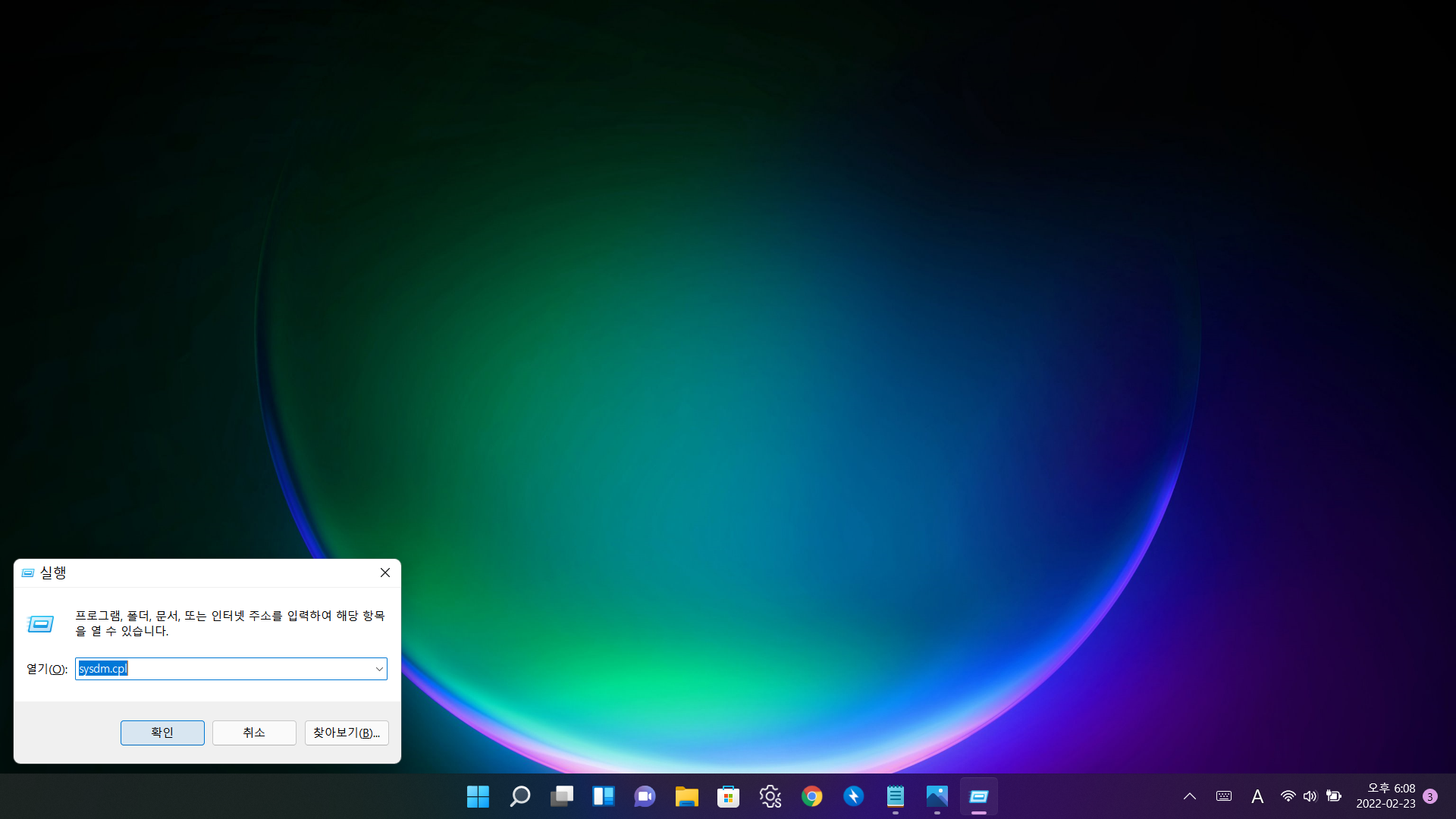Screen dimensions: 1456x819
Task: Open clock and notification center
Action: click(x=1385, y=796)
